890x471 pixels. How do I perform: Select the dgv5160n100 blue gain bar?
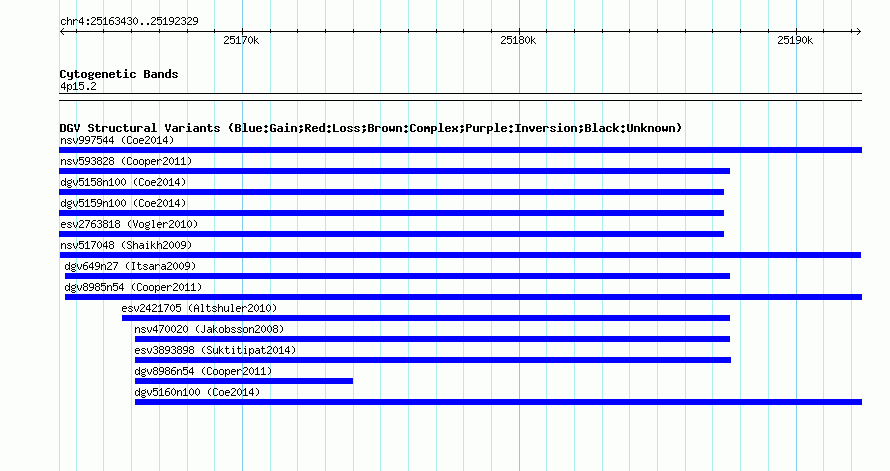(x=498, y=402)
